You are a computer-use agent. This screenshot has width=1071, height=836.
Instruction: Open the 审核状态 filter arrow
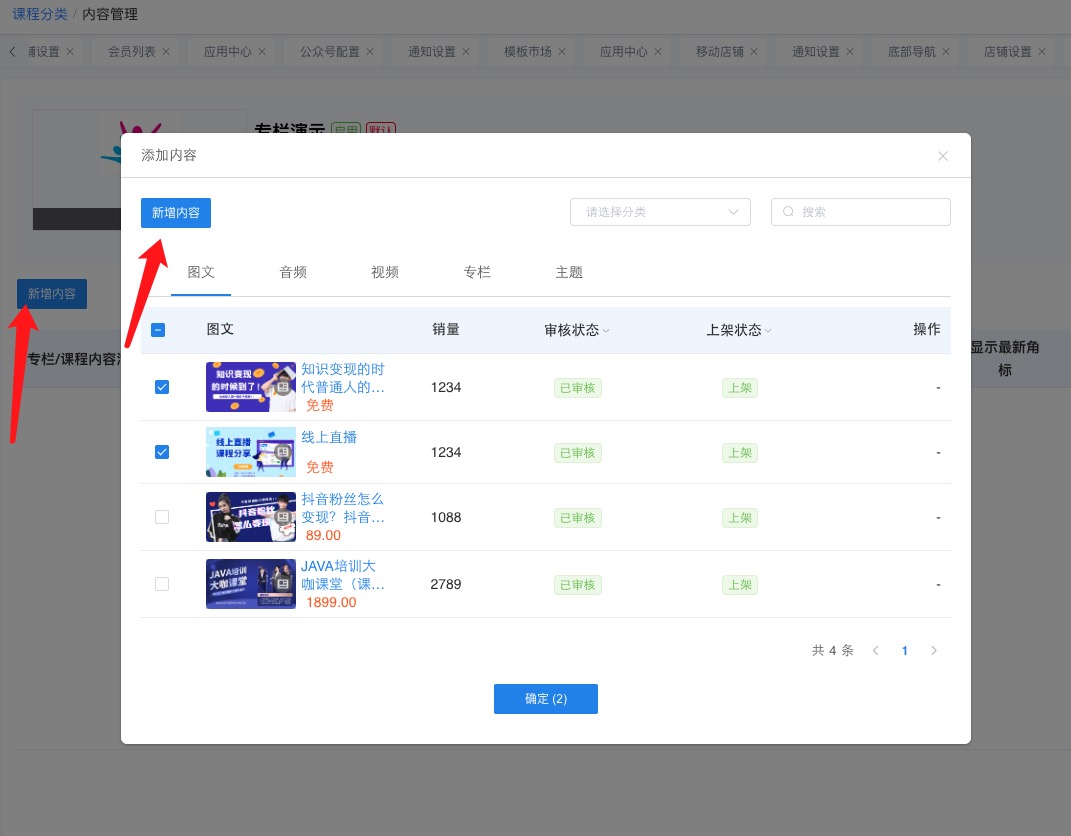tap(606, 331)
